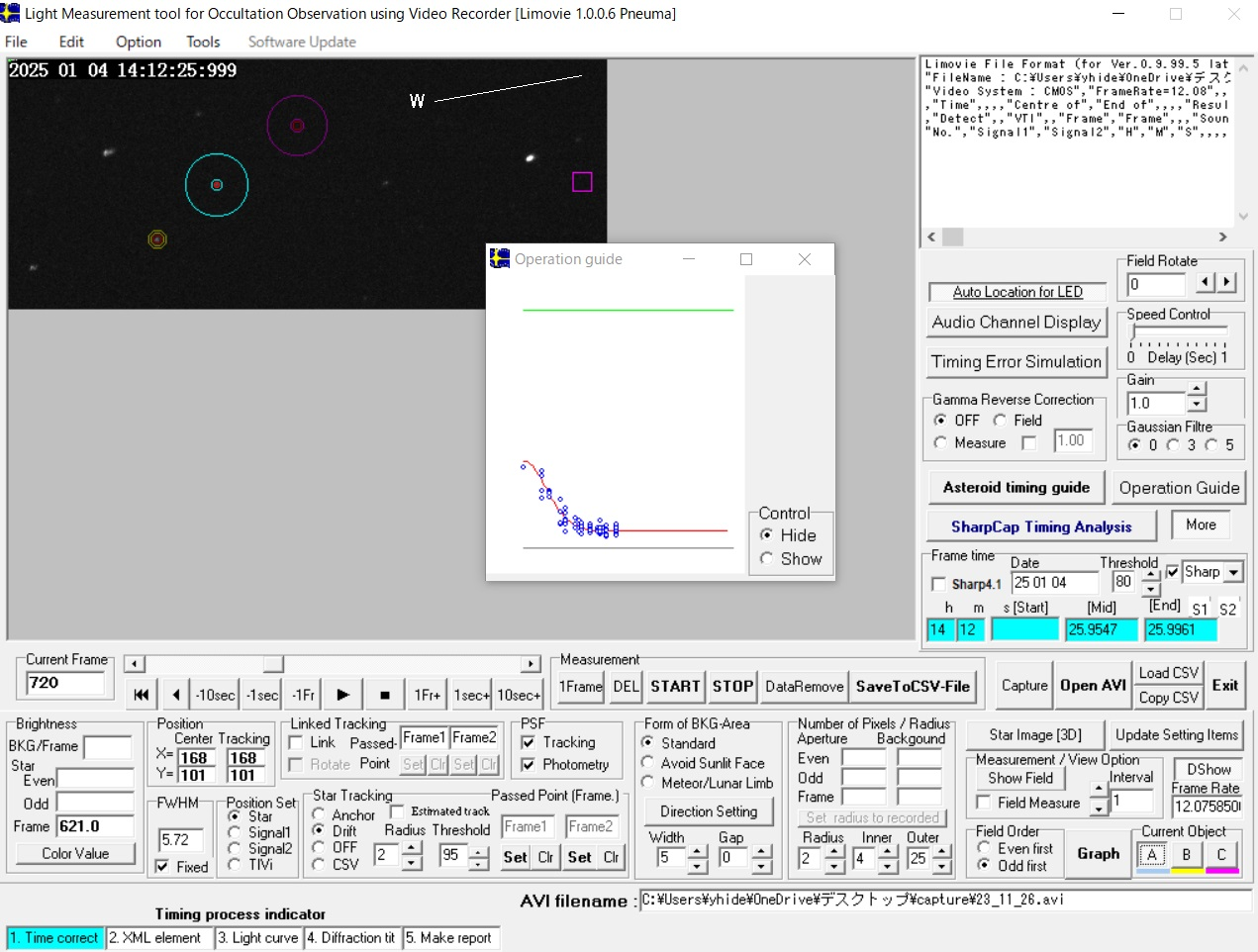Screen dimensions: 1258x952
Task: Uncheck the Photometry checkbox in PSF
Action: click(x=529, y=764)
